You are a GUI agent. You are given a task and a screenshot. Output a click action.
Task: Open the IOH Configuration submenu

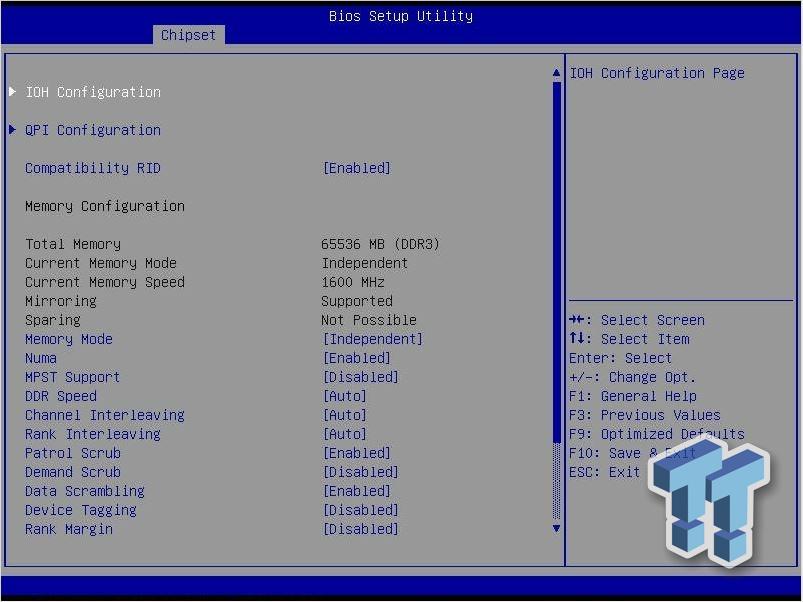tap(93, 92)
